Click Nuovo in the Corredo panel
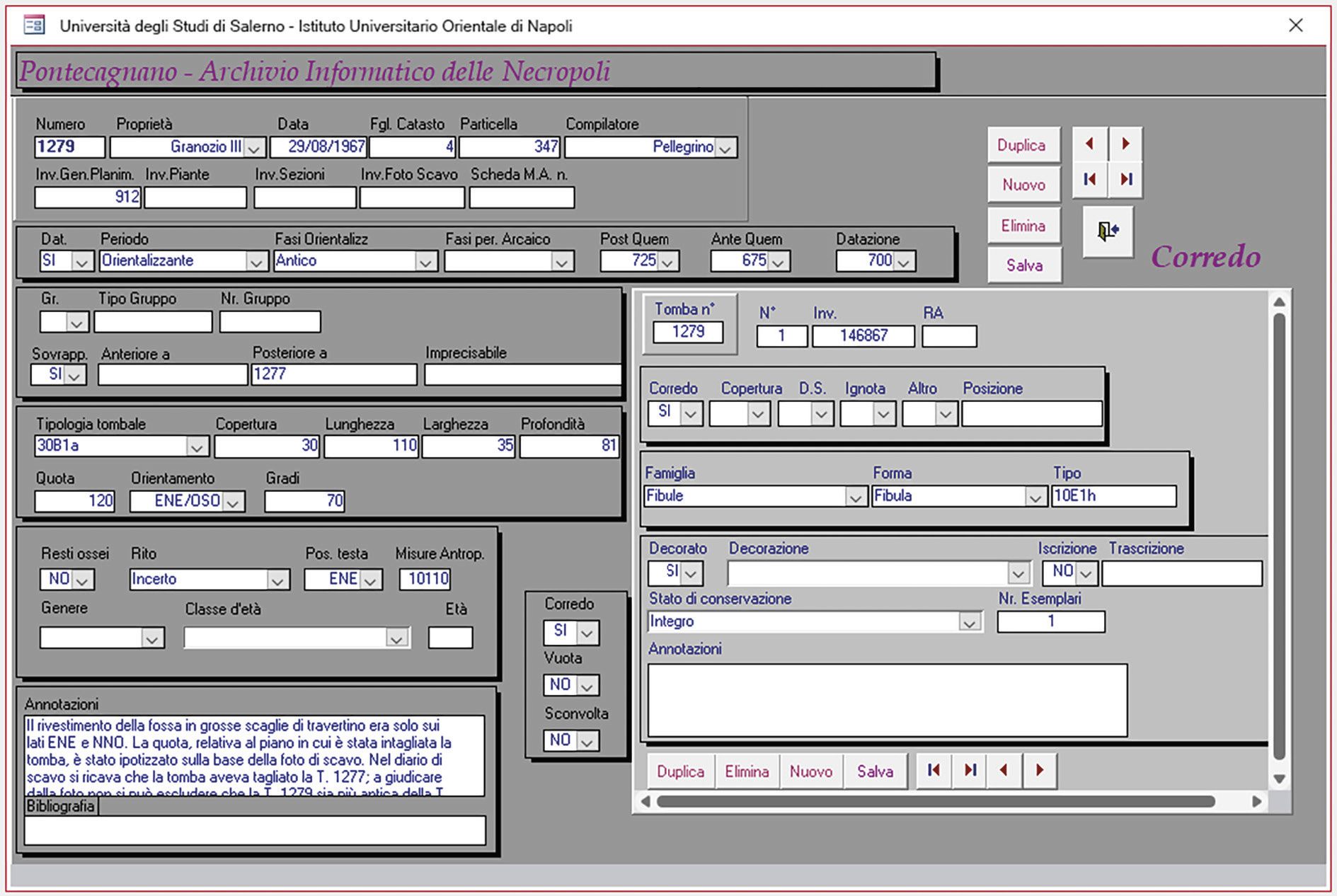This screenshot has width=1337, height=896. coord(810,771)
